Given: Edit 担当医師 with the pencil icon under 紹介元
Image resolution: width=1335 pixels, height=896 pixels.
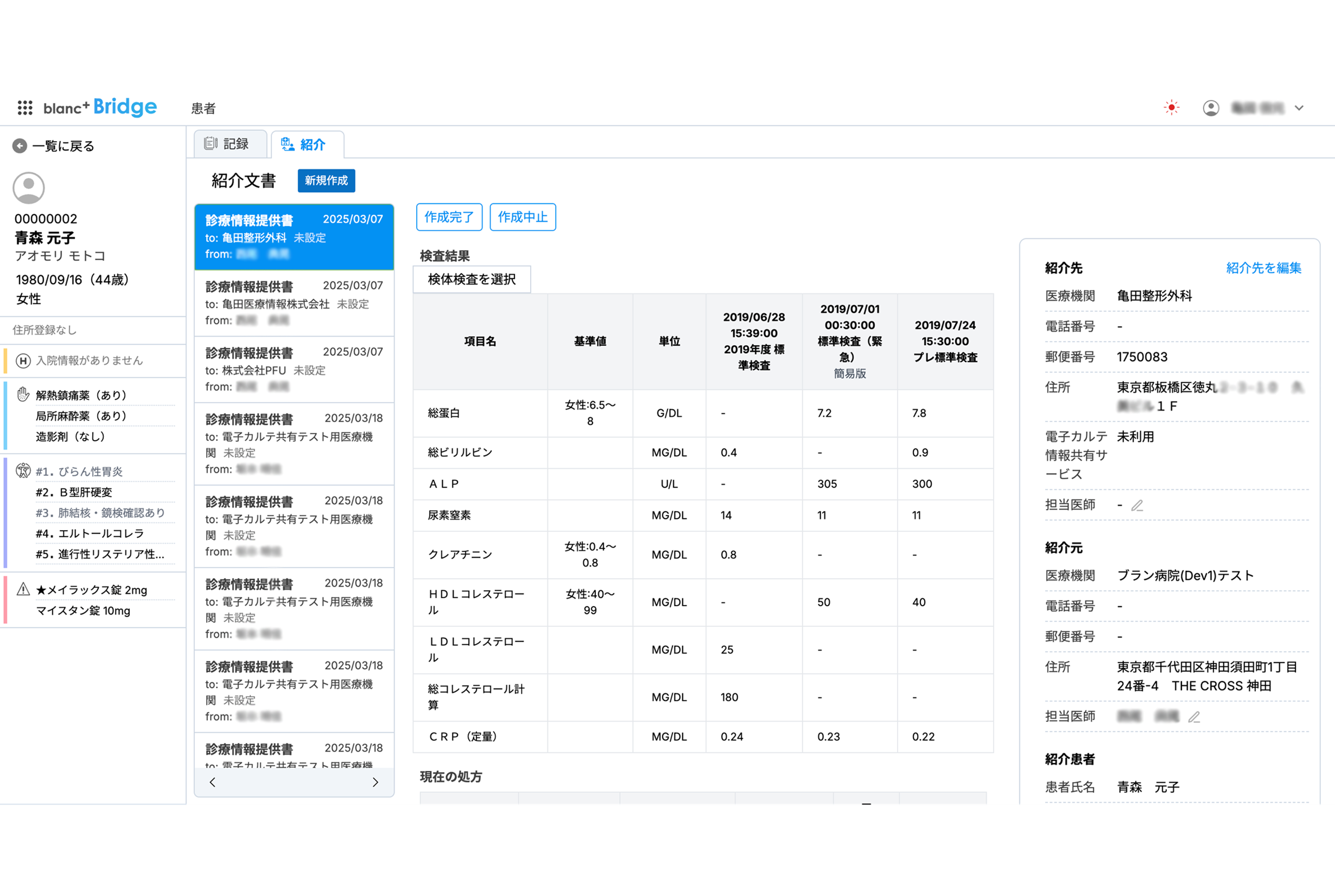Looking at the screenshot, I should (x=1194, y=717).
